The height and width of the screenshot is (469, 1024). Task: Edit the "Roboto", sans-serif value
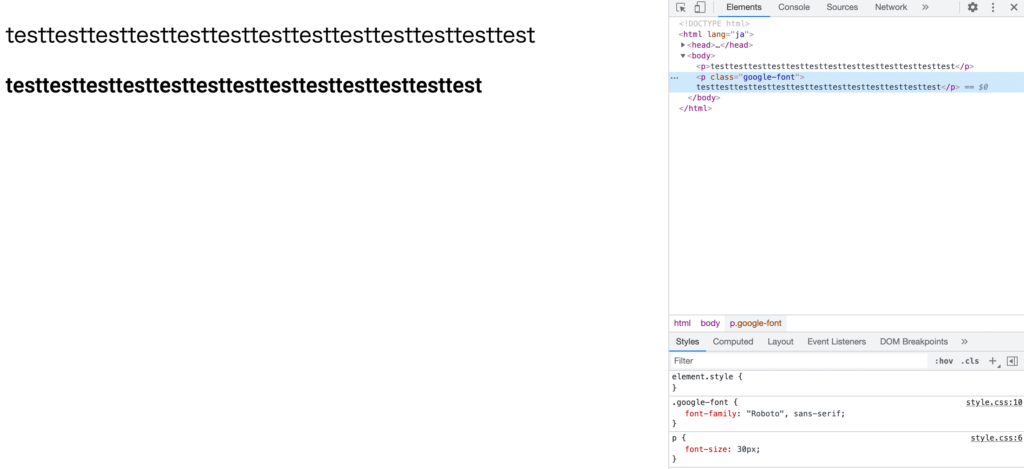click(793, 413)
